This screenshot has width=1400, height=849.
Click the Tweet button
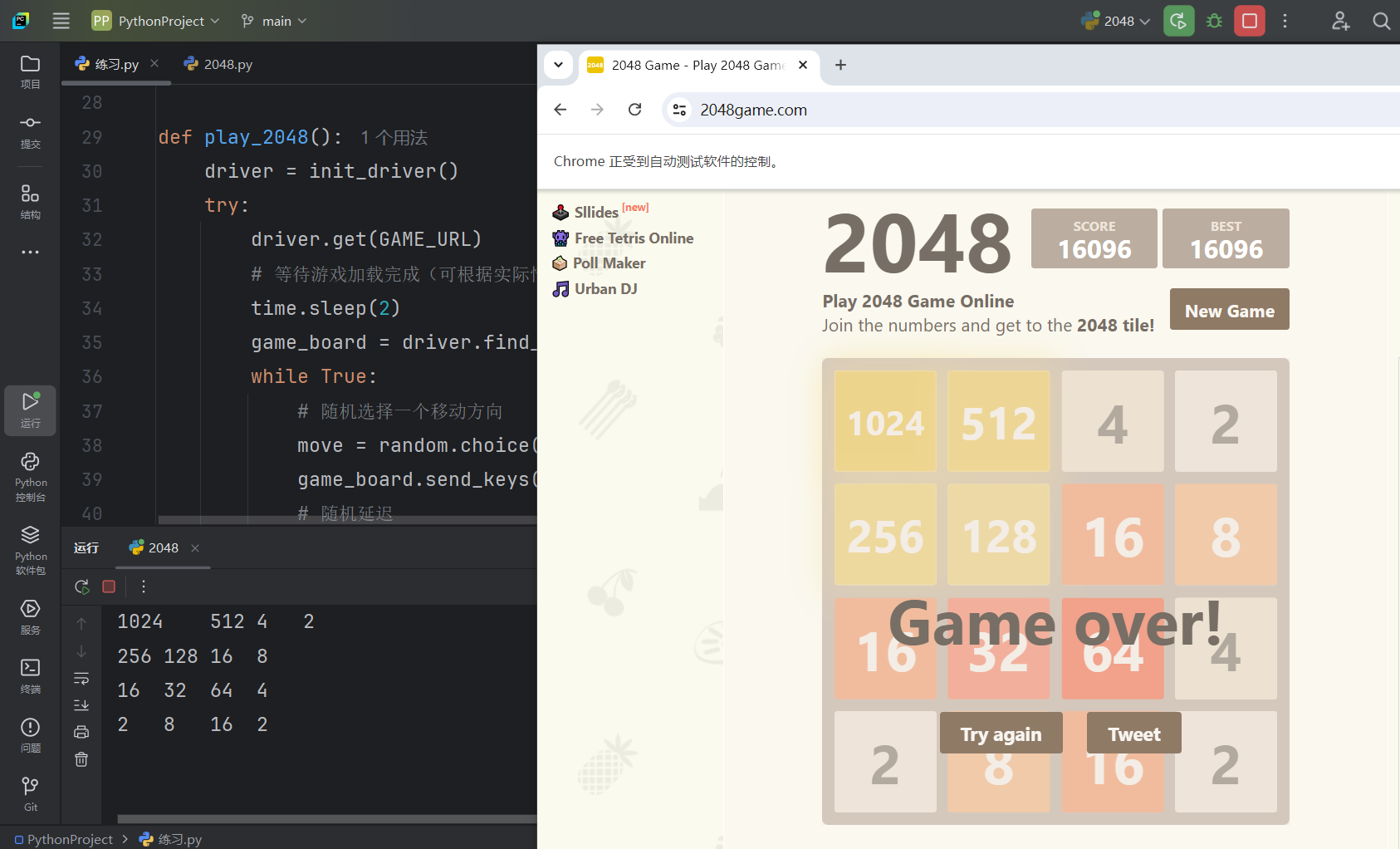(1133, 734)
